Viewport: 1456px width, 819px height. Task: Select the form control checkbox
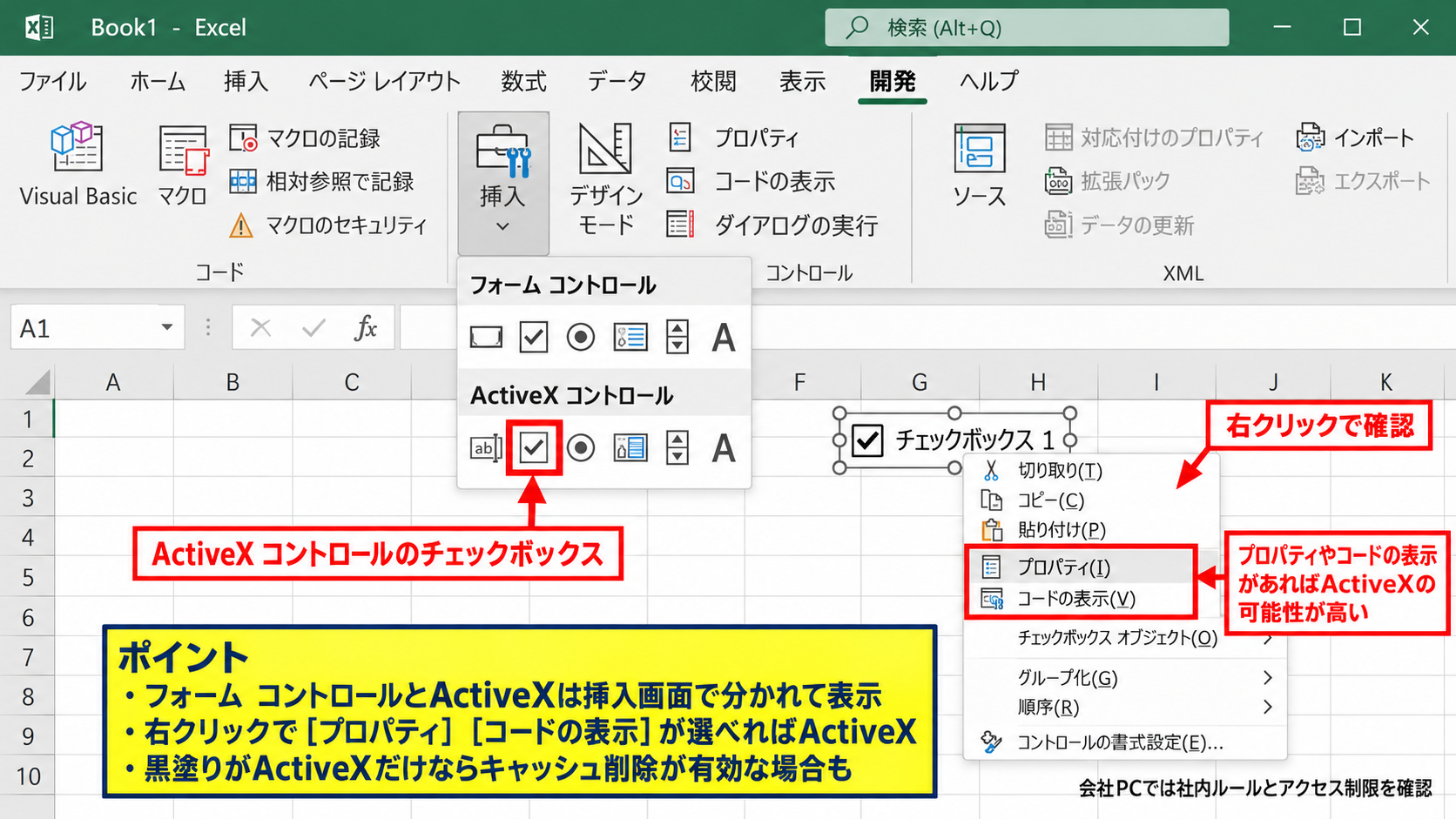[x=534, y=337]
